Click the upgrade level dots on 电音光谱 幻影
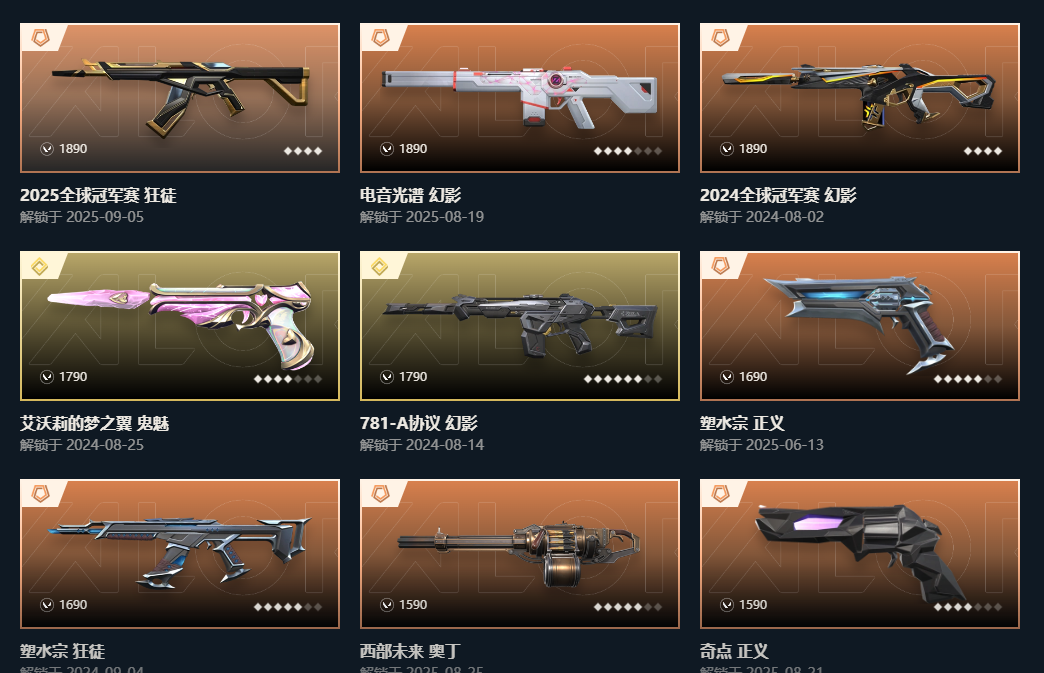 627,151
